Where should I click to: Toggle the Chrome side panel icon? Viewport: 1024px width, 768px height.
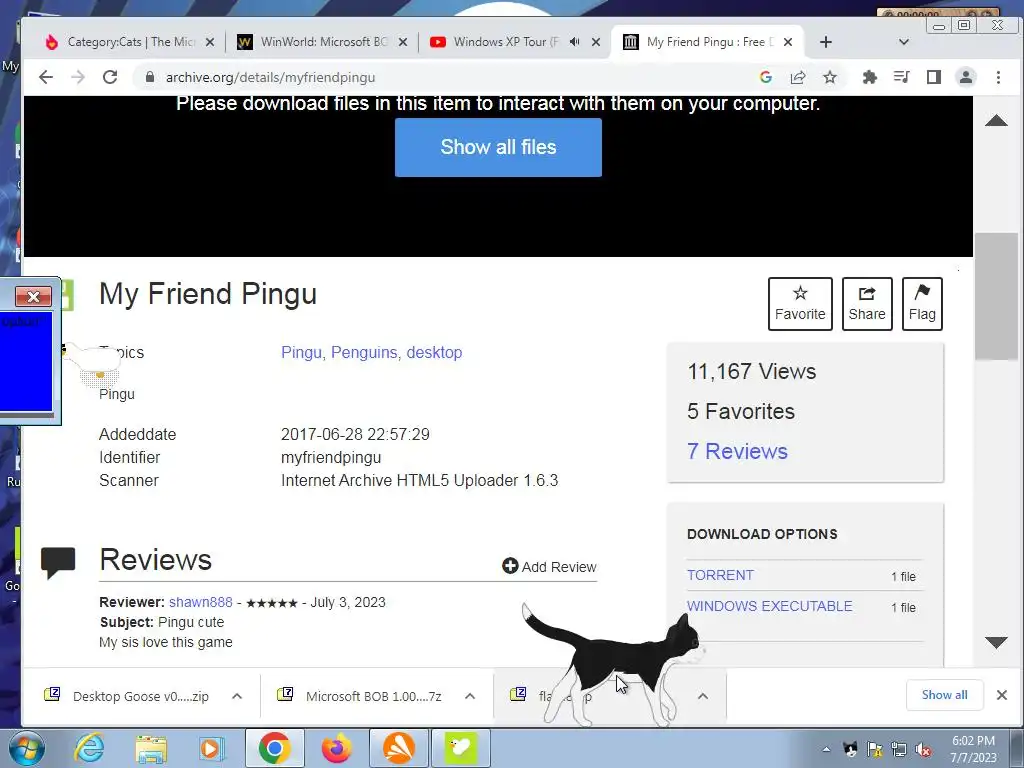934,77
